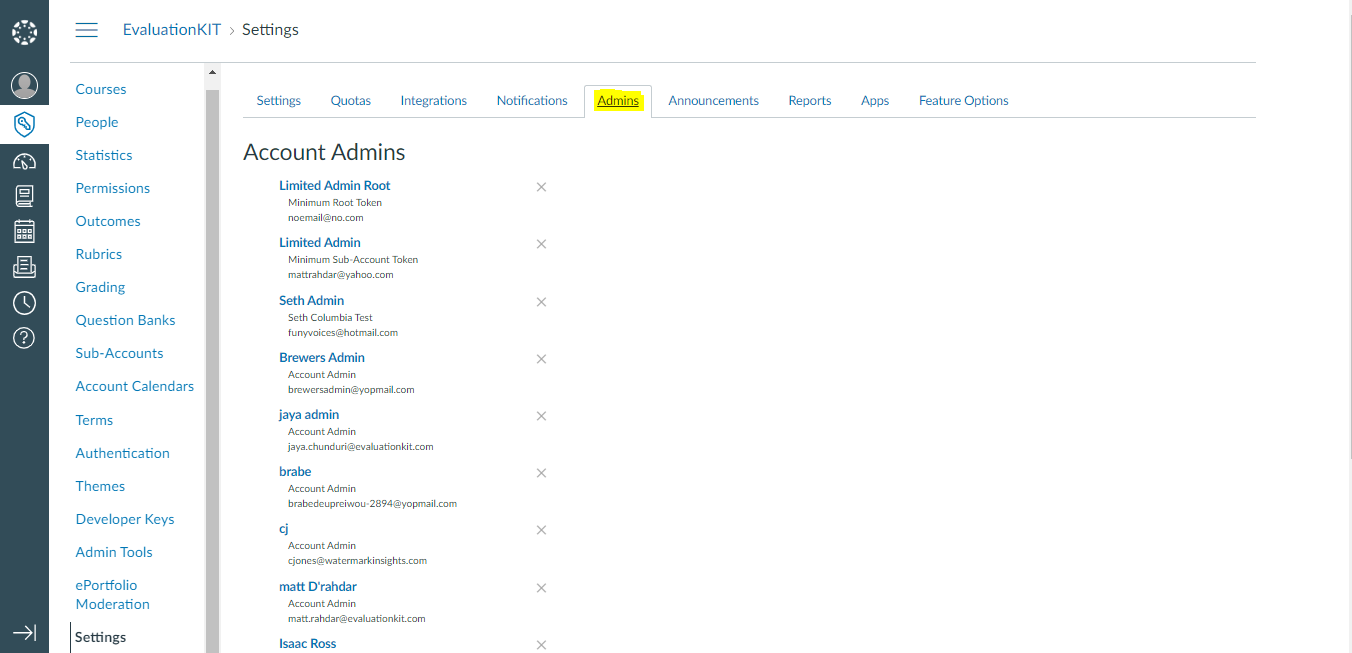Switch to the Quotas tab
This screenshot has width=1352, height=653.
tap(351, 101)
